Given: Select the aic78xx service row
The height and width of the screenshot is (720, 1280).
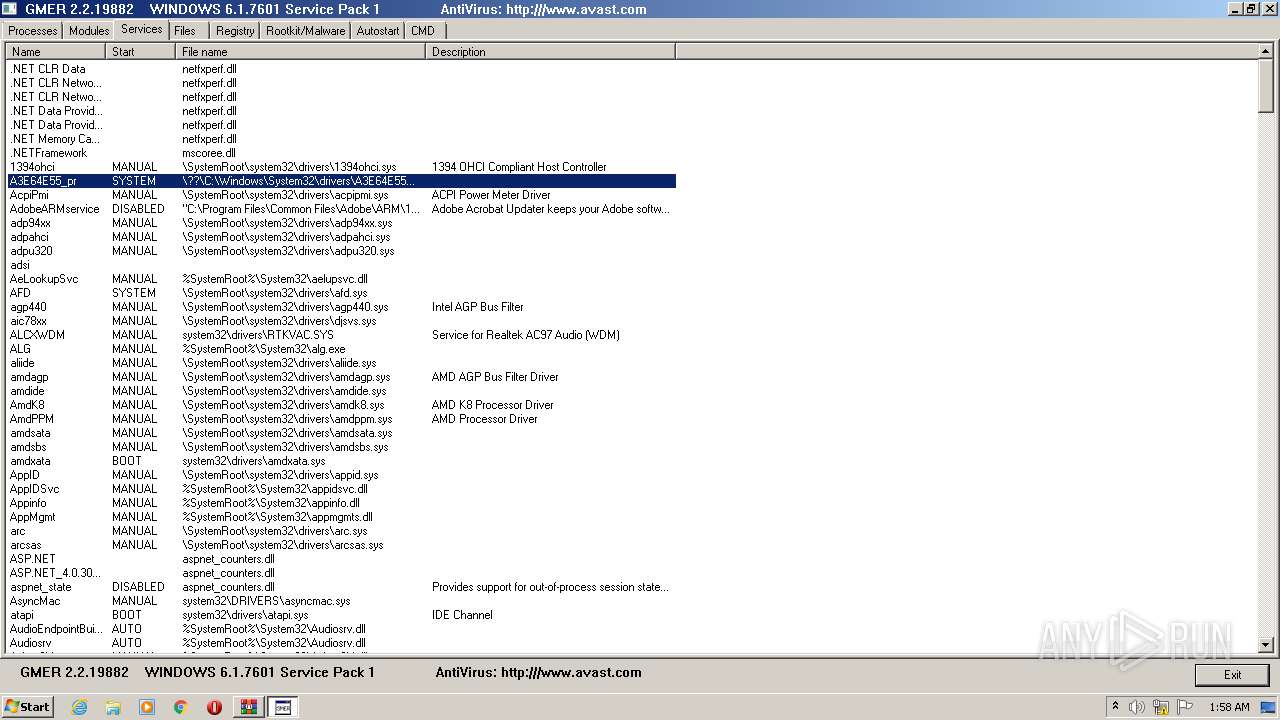Looking at the screenshot, I should tap(341, 321).
